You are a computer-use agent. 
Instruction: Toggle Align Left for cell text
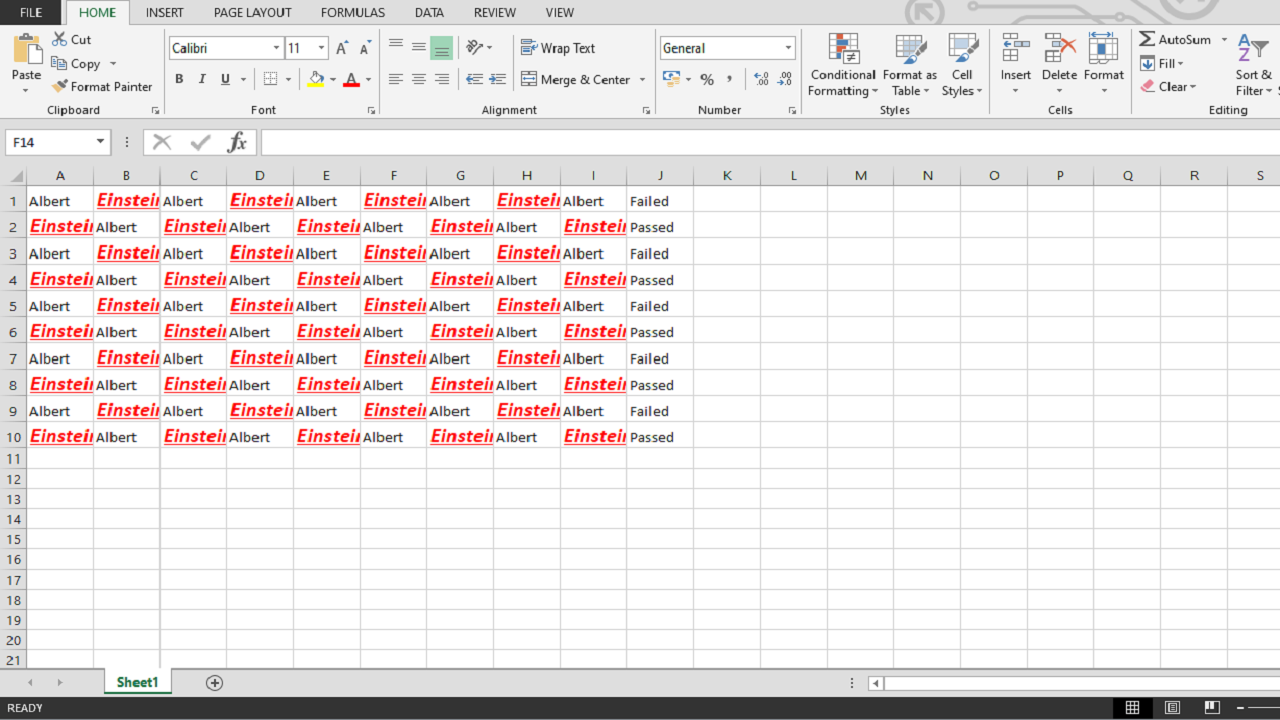[x=396, y=79]
